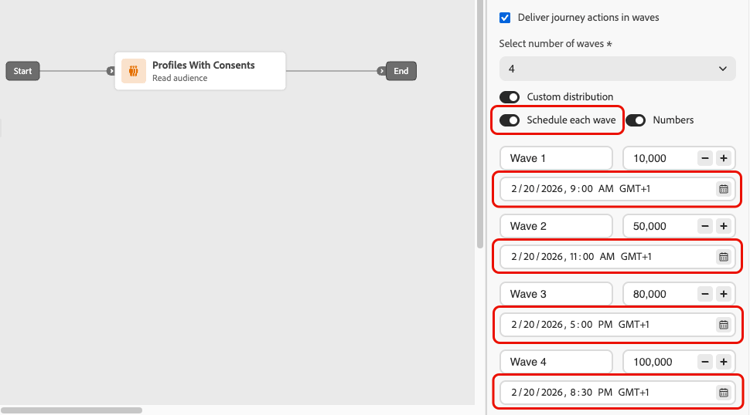Click the Wave 3 number field showing 80,000
Viewport: 750px width, 415px height.
tap(658, 294)
